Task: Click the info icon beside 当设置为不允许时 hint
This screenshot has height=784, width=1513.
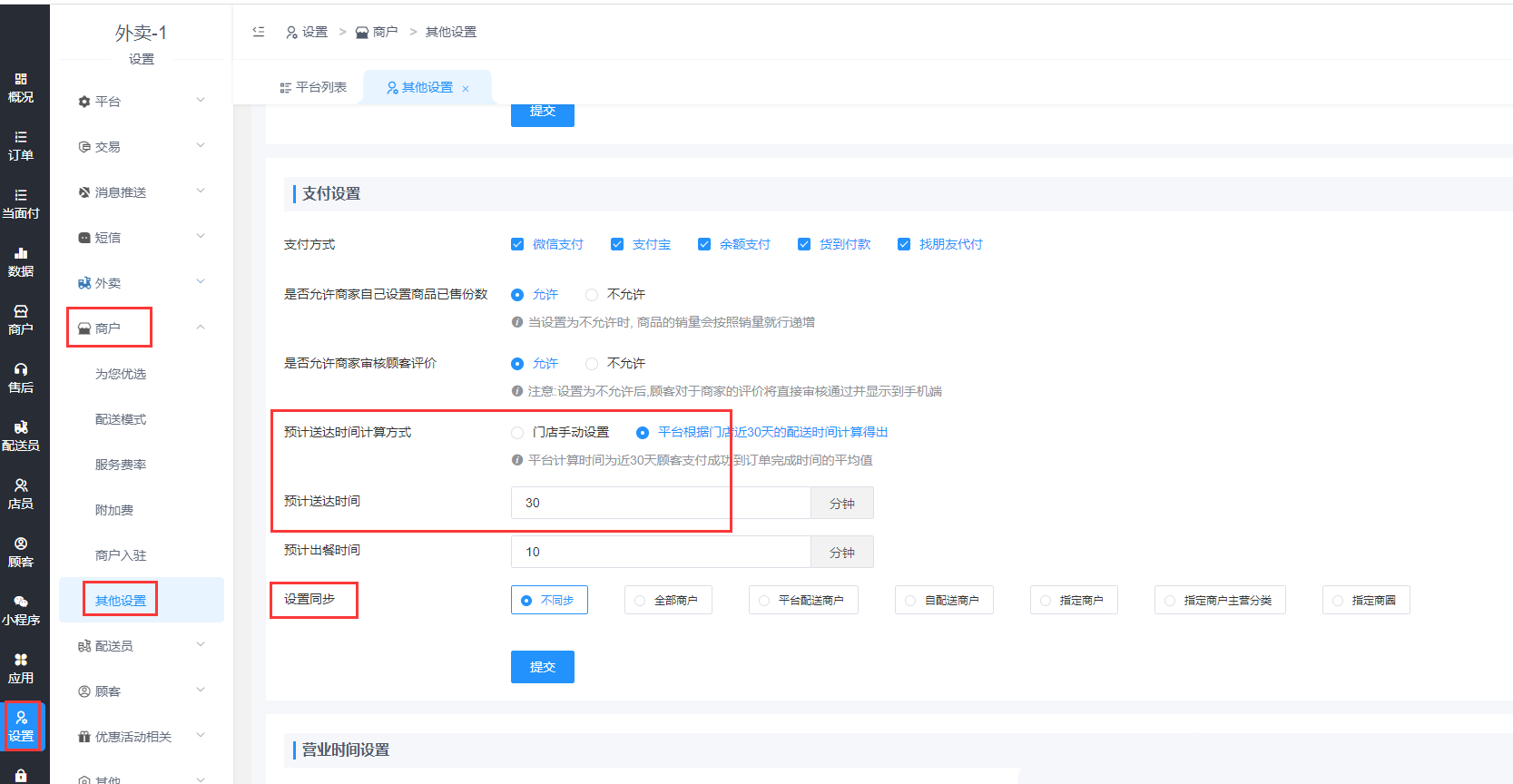Action: [x=517, y=322]
